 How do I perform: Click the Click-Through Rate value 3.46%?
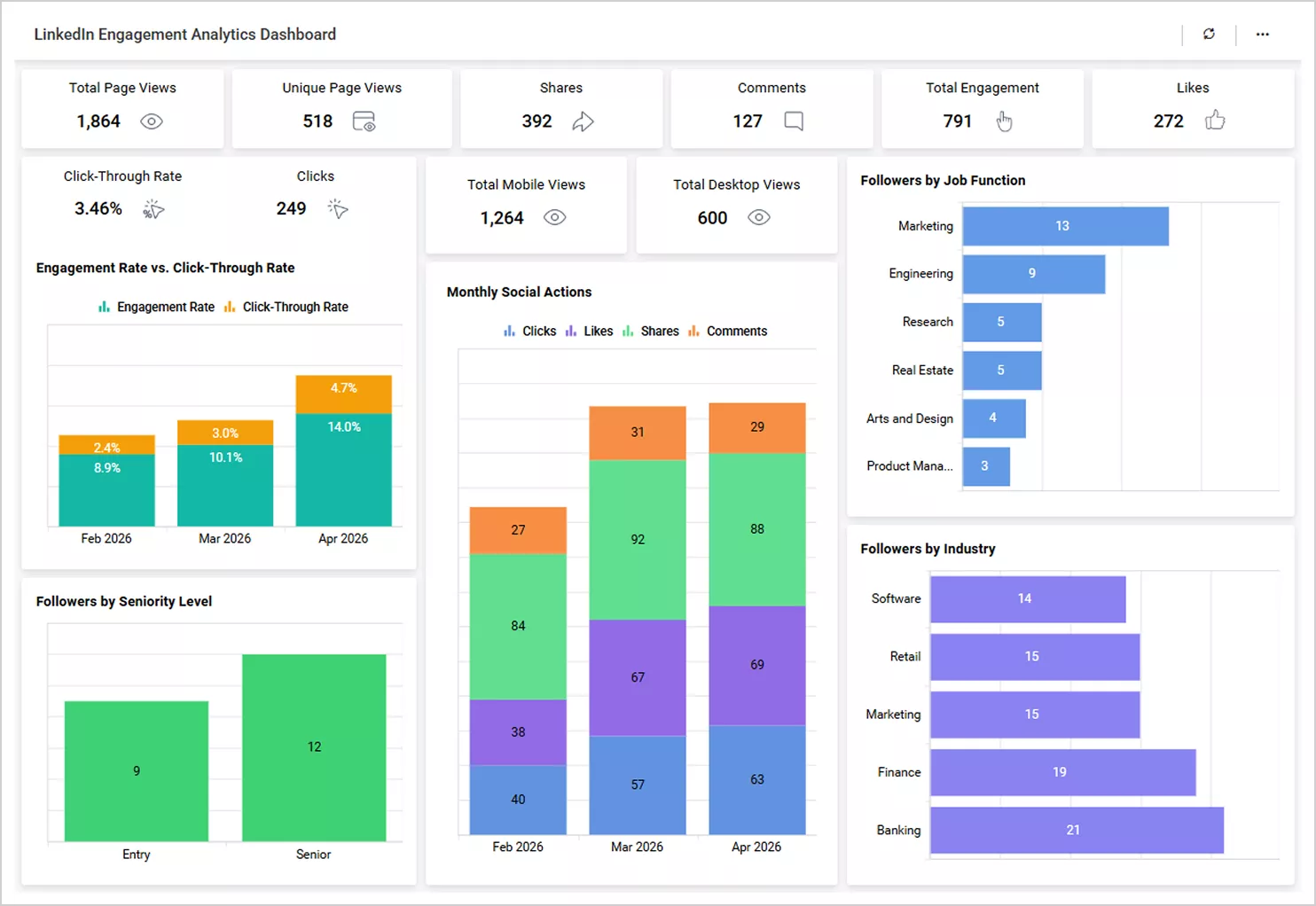(x=98, y=209)
